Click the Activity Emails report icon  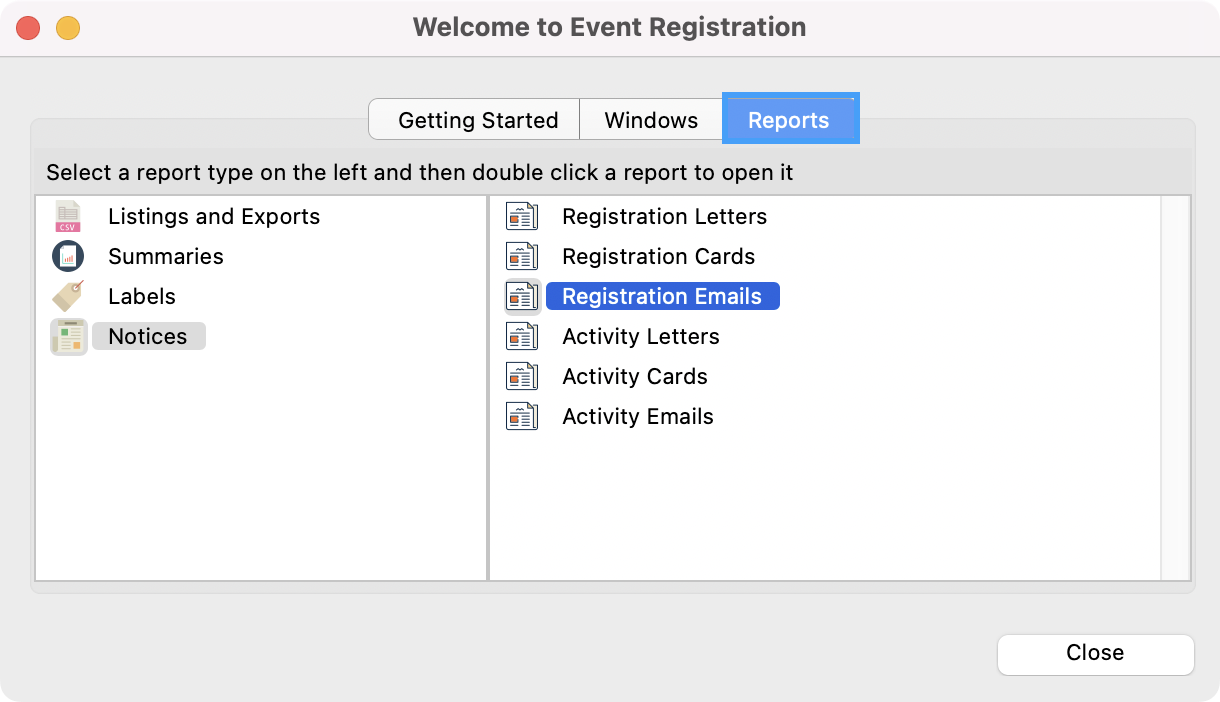point(522,417)
